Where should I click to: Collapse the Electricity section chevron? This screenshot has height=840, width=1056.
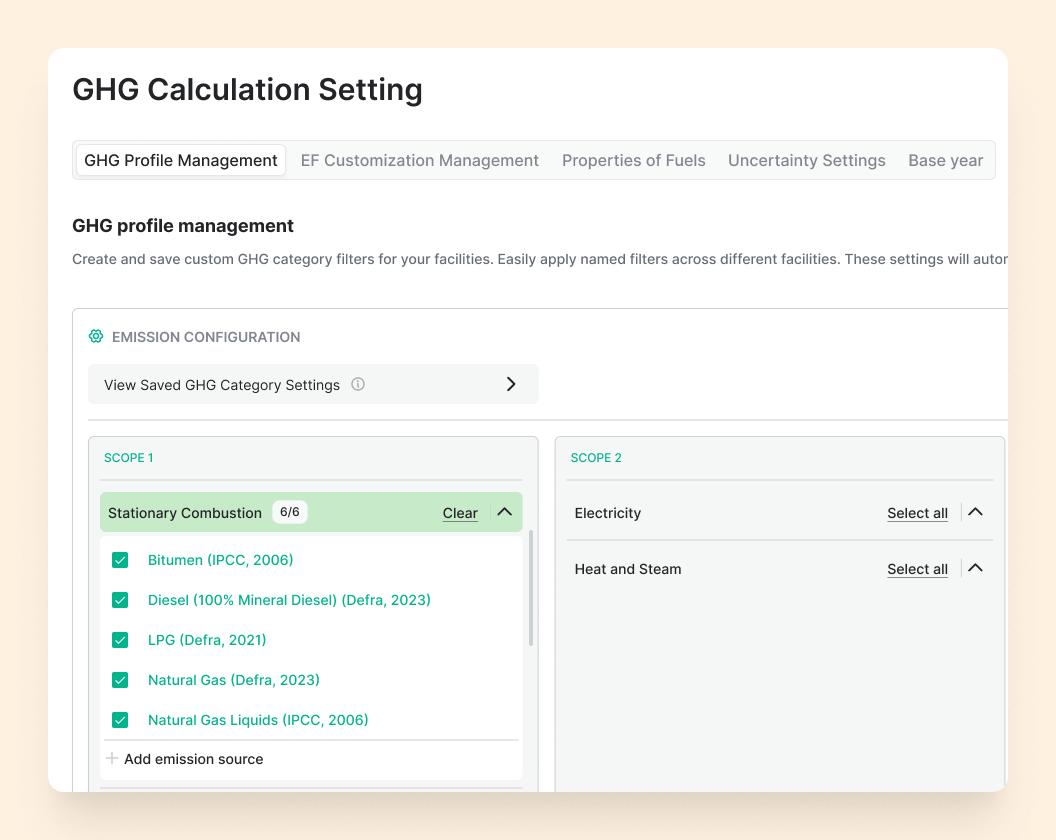point(976,512)
